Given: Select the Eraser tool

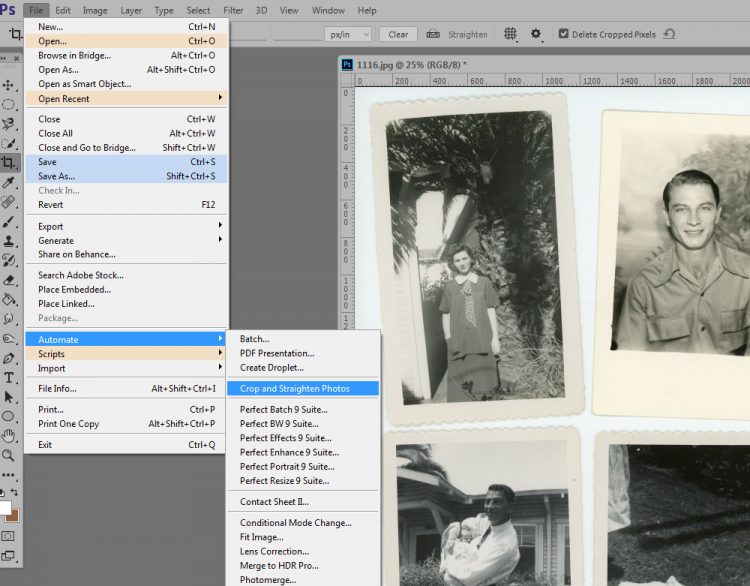Looking at the screenshot, I should 8,280.
